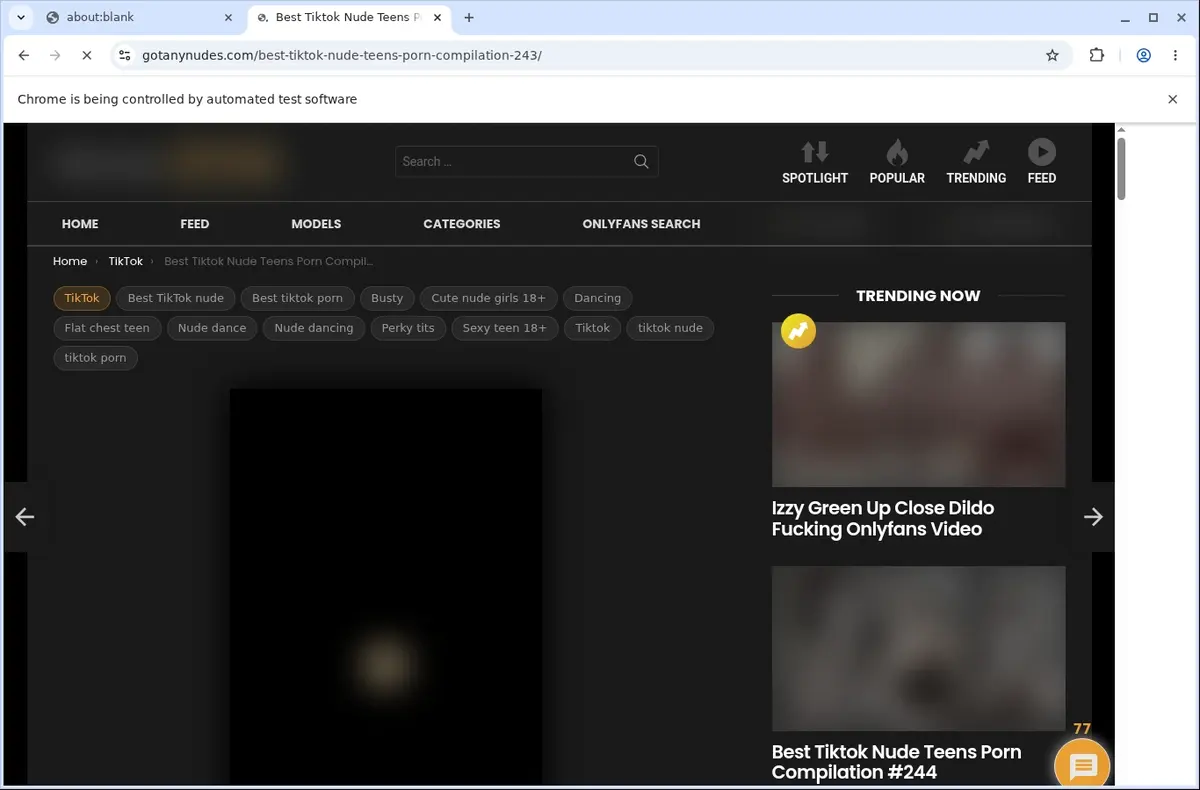The width and height of the screenshot is (1200, 790).
Task: Select the Dancing tag
Action: click(x=597, y=298)
